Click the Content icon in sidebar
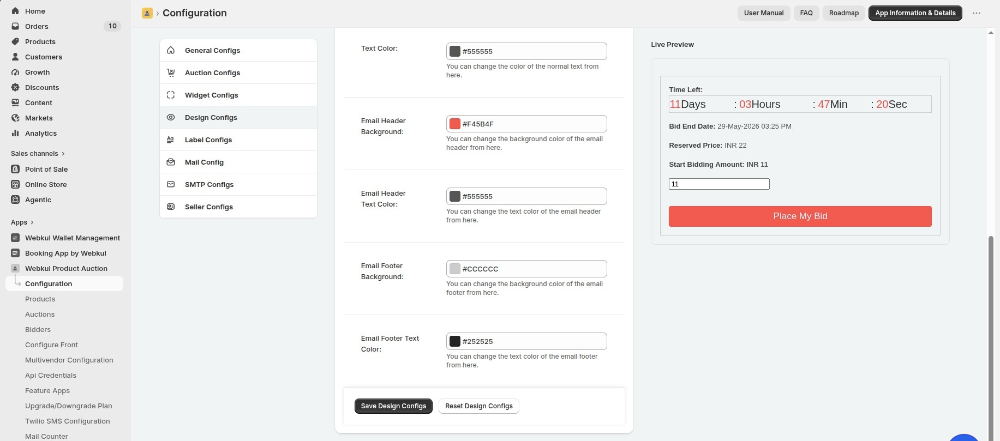The height and width of the screenshot is (441, 1000). pyautogui.click(x=15, y=103)
